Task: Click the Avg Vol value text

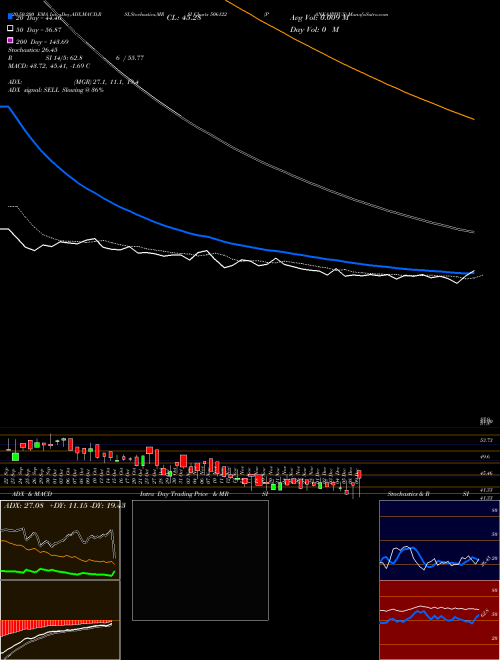Action: 319,18
